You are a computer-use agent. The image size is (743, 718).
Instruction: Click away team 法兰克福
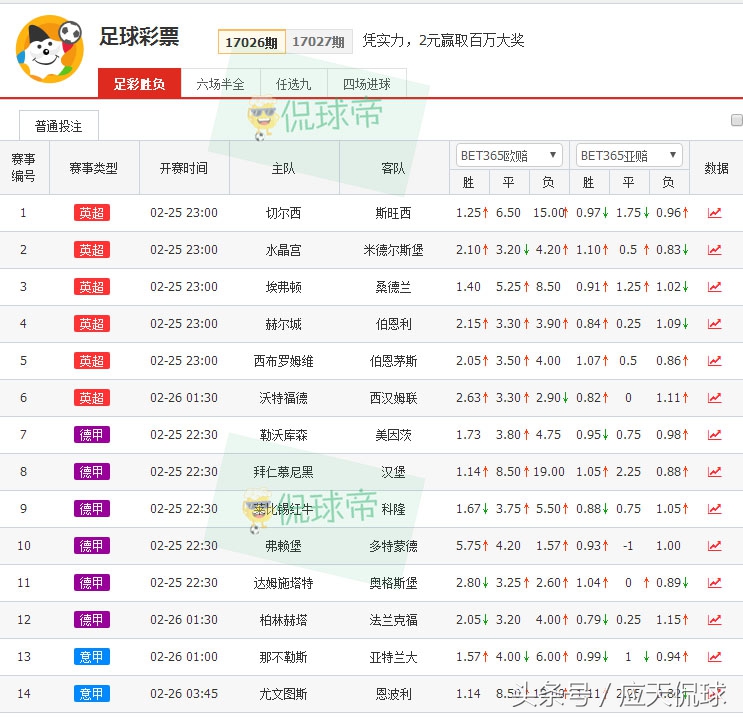393,619
